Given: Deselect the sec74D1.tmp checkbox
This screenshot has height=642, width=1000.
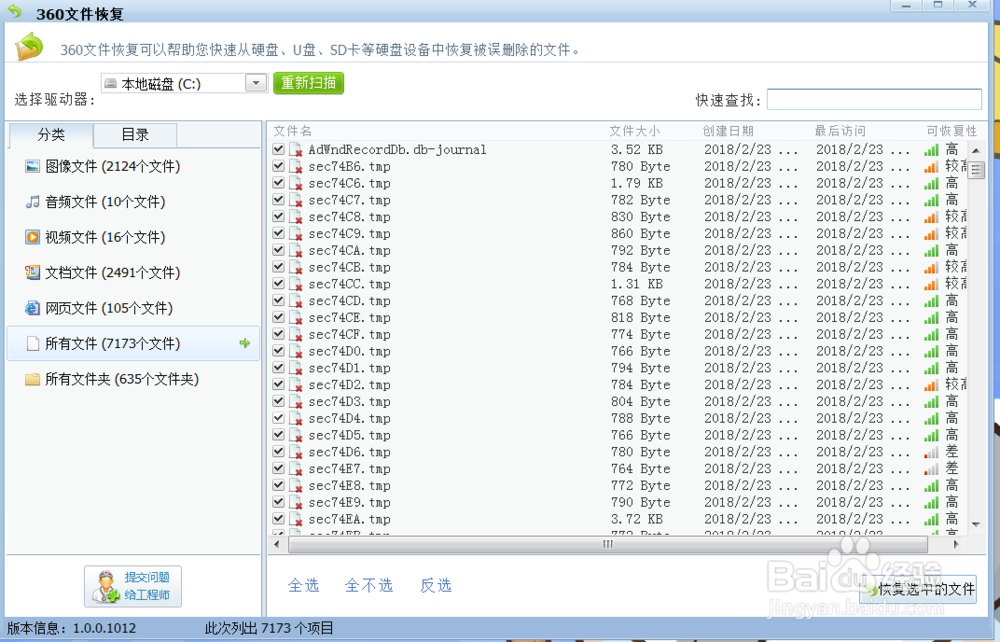Looking at the screenshot, I should pyautogui.click(x=279, y=367).
